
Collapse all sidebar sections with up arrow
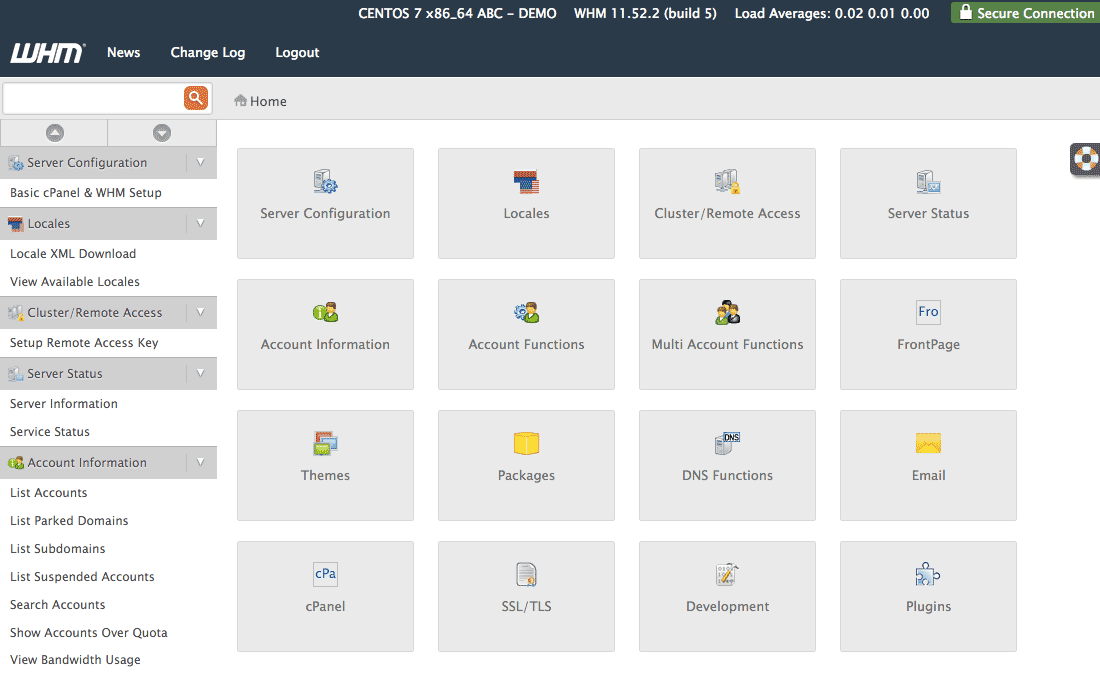tap(55, 133)
